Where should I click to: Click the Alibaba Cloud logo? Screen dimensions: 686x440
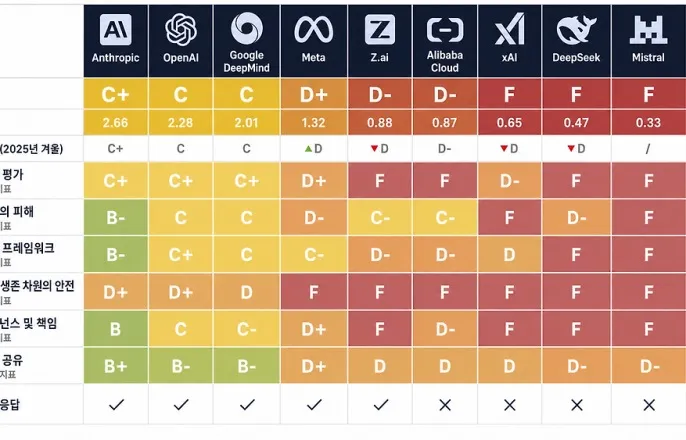pyautogui.click(x=445, y=30)
